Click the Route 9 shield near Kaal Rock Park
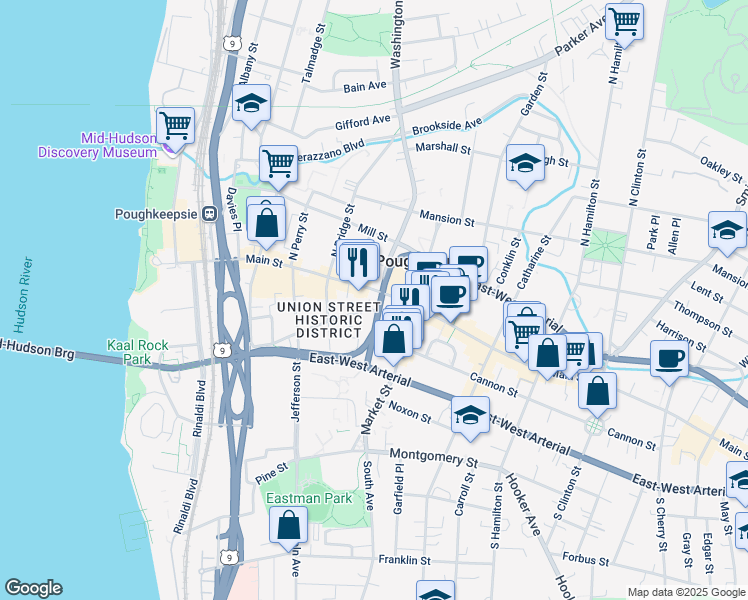This screenshot has width=748, height=600. pyautogui.click(x=223, y=351)
